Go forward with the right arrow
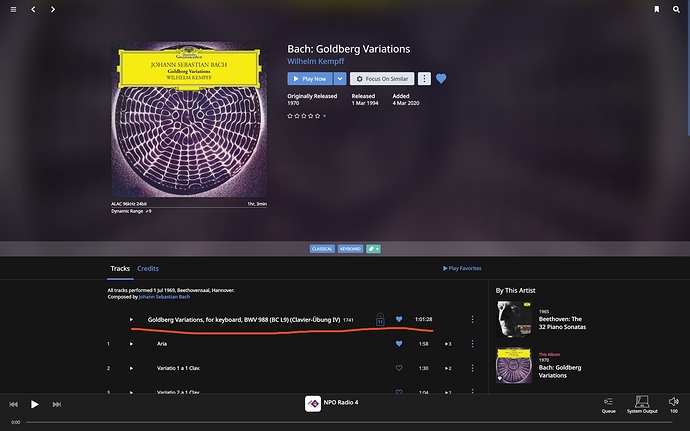690x431 pixels. tap(53, 9)
